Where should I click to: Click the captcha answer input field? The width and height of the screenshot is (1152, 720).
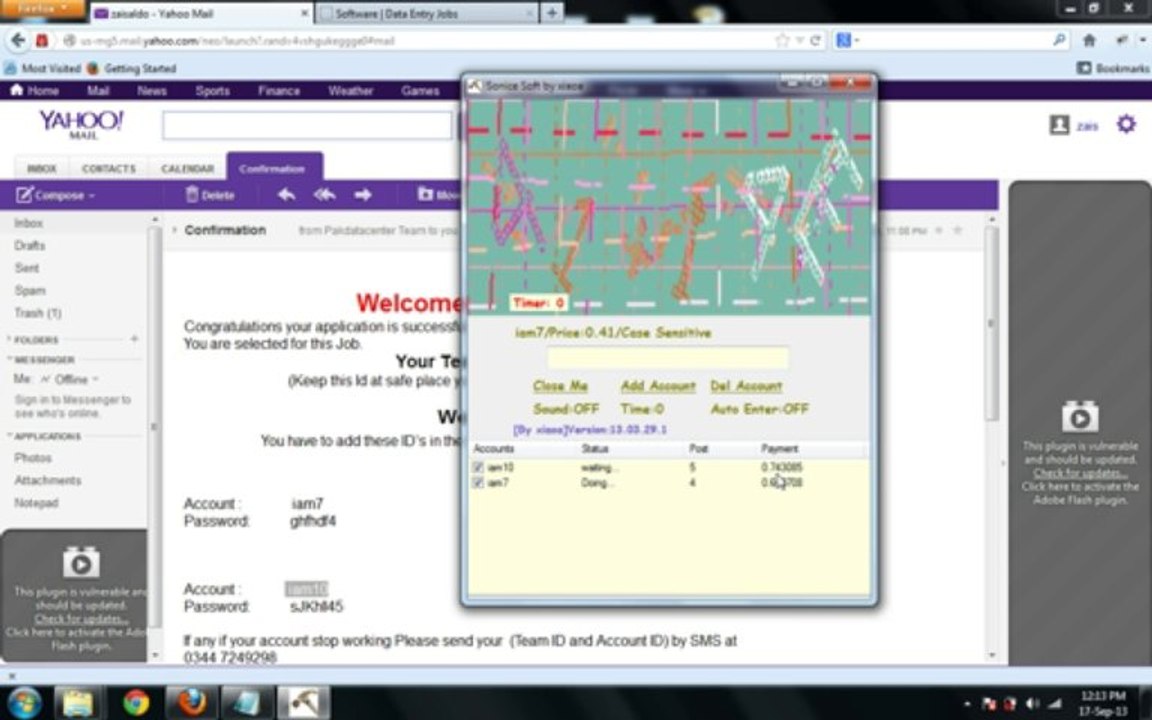(x=667, y=358)
